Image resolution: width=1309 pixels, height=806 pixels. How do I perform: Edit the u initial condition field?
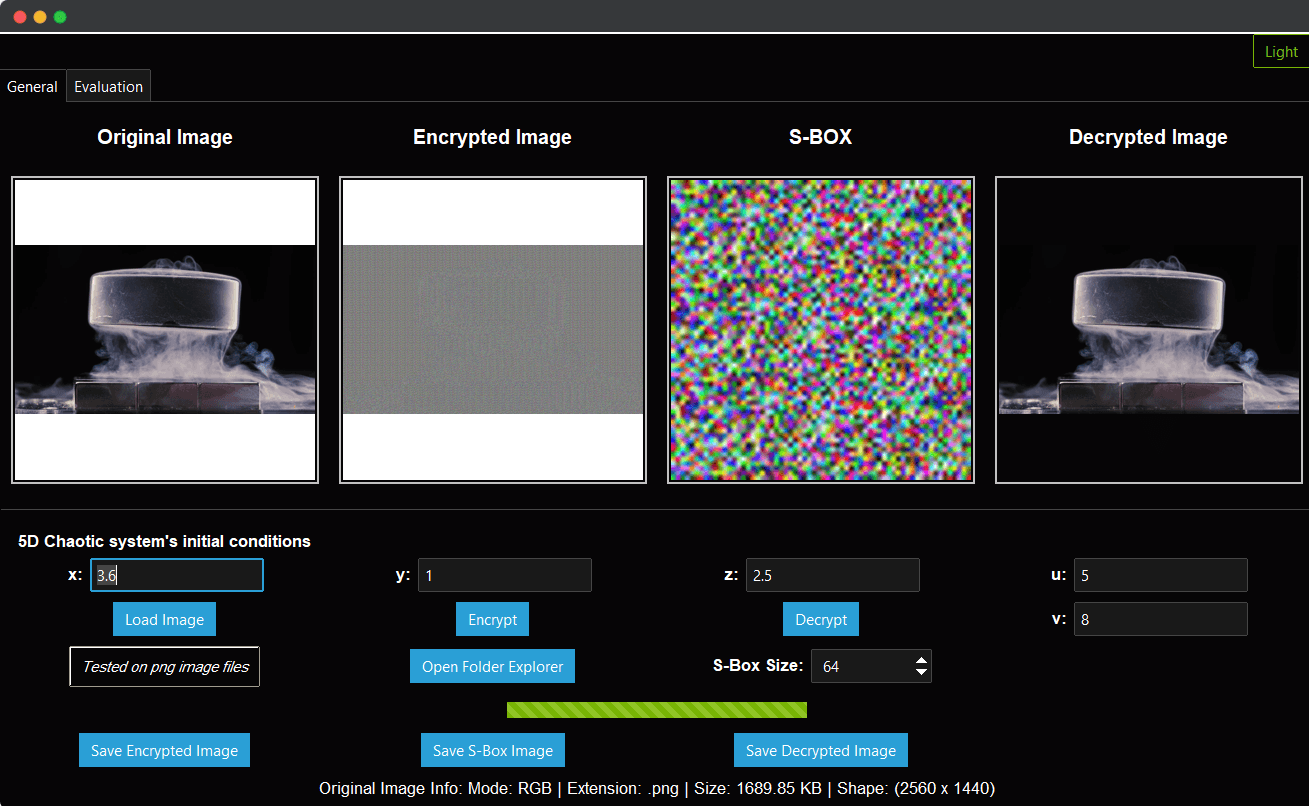(x=1160, y=575)
